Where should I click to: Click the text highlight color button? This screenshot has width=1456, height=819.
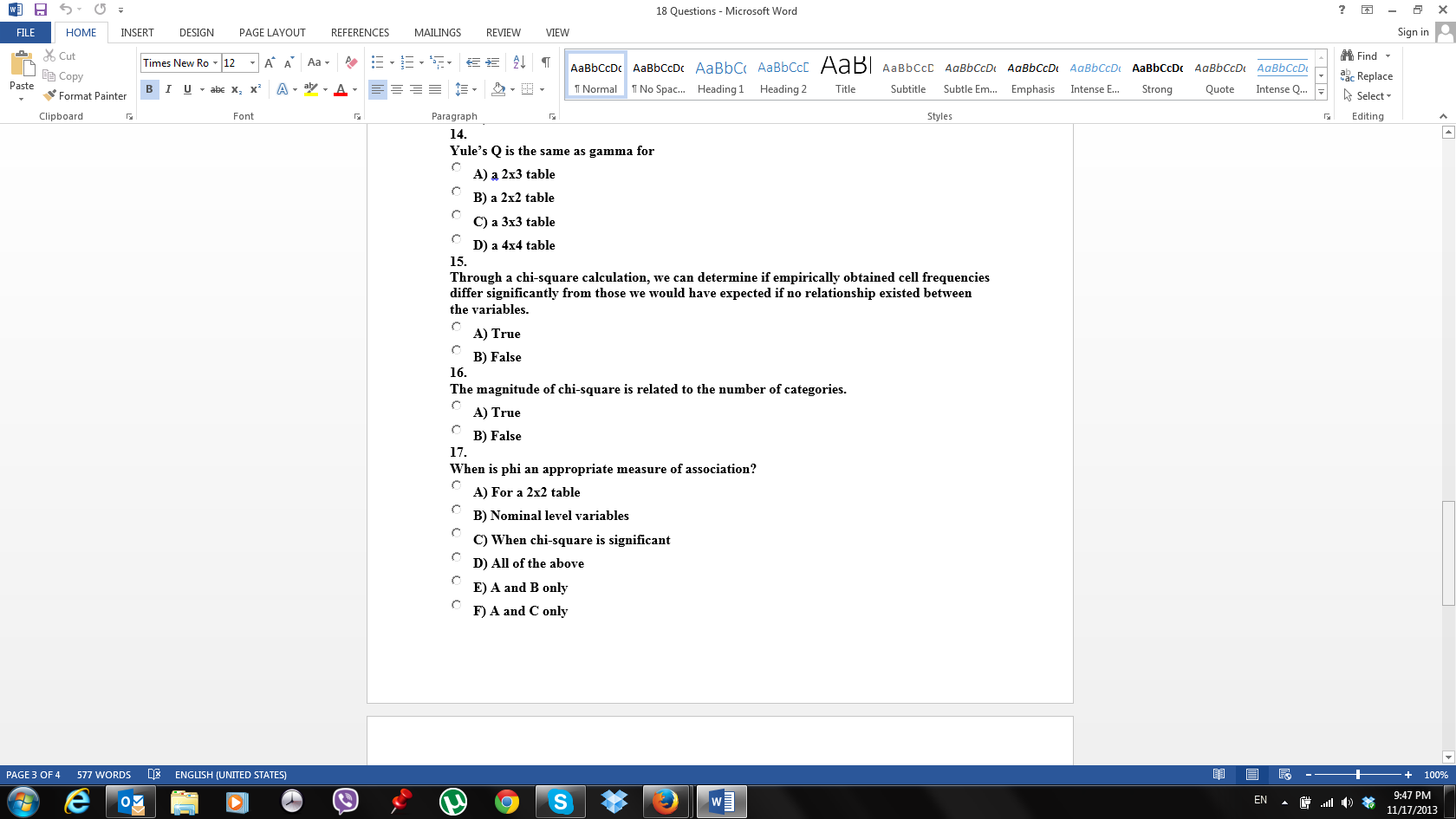[x=311, y=89]
